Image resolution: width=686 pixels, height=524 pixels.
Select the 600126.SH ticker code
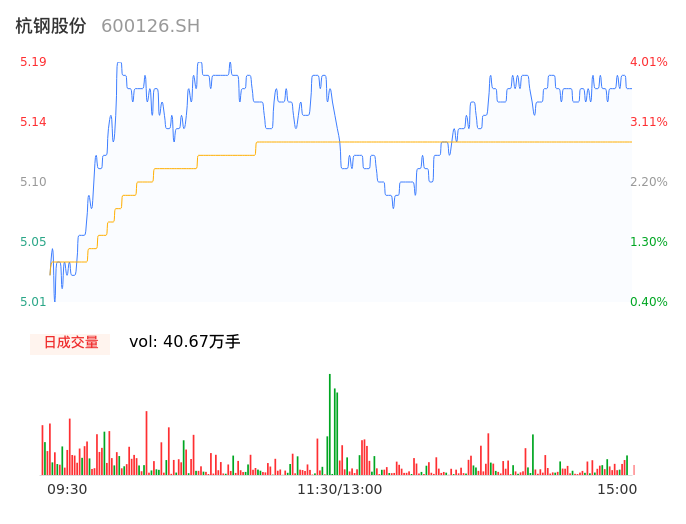(x=150, y=26)
